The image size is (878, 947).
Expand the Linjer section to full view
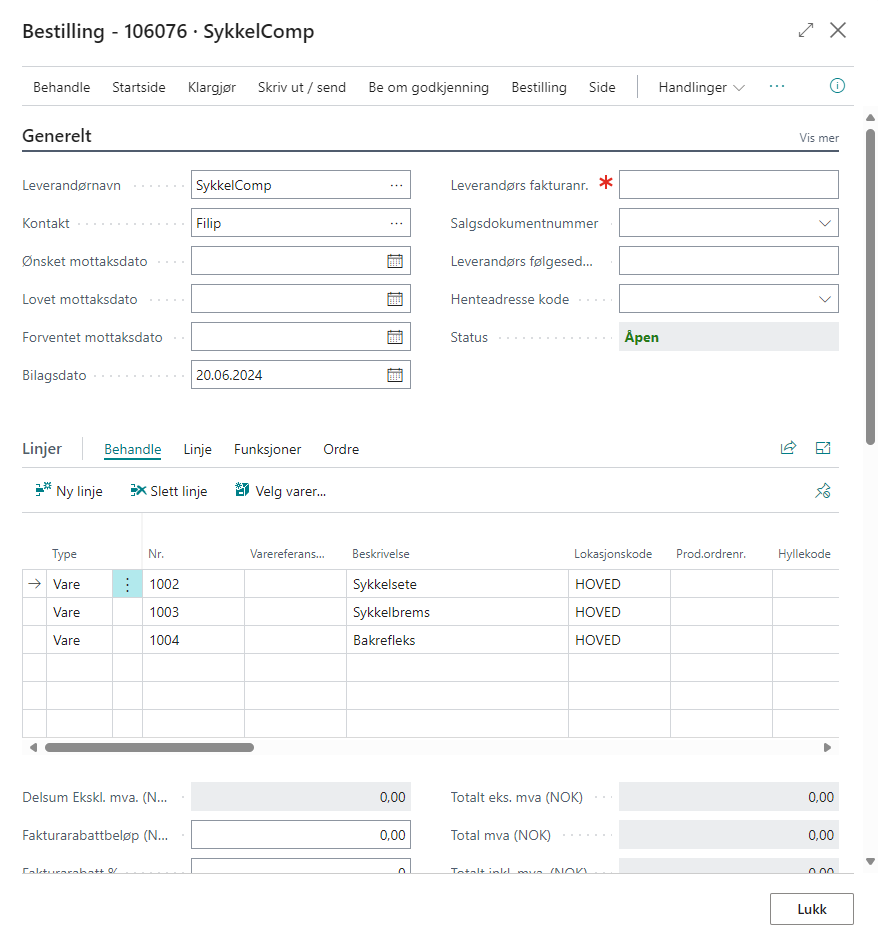click(x=823, y=448)
